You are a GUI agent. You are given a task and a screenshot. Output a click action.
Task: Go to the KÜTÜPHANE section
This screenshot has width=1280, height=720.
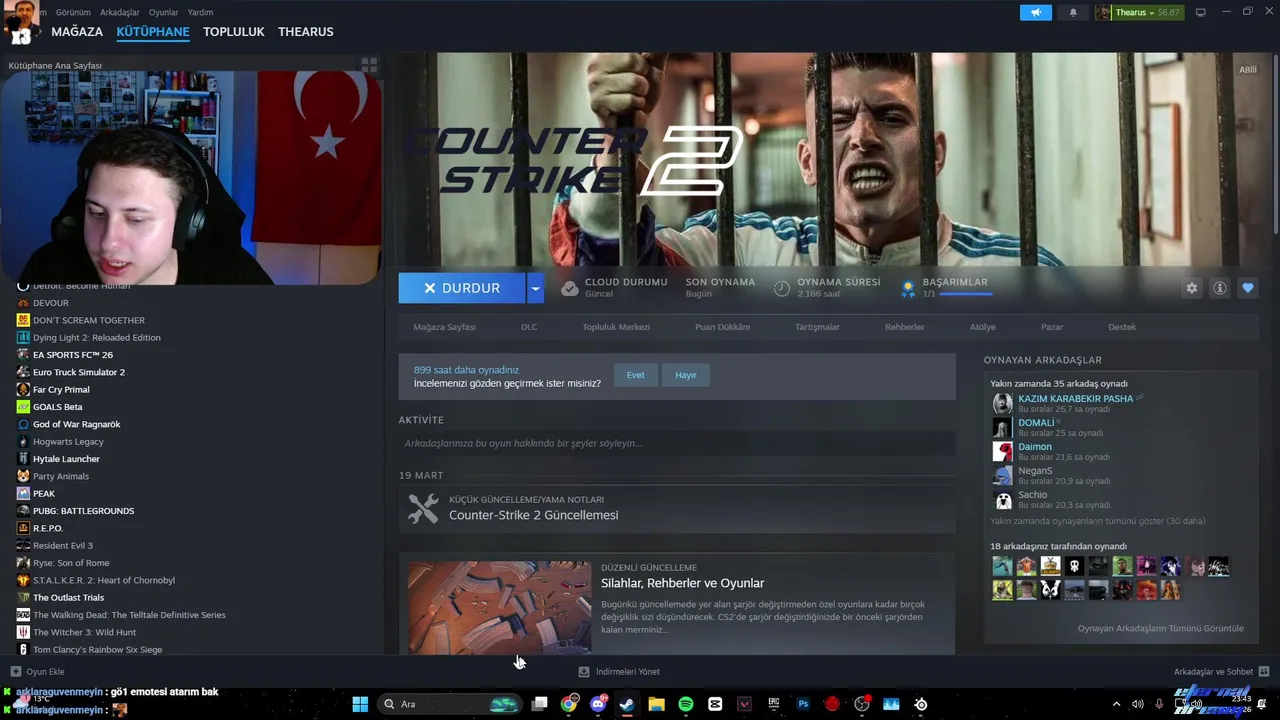click(x=153, y=32)
